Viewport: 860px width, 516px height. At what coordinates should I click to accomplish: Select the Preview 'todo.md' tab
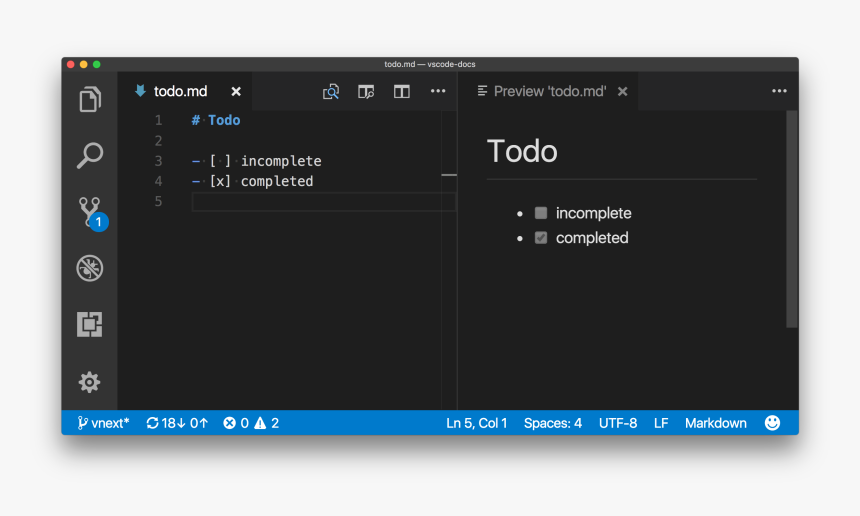(x=547, y=91)
